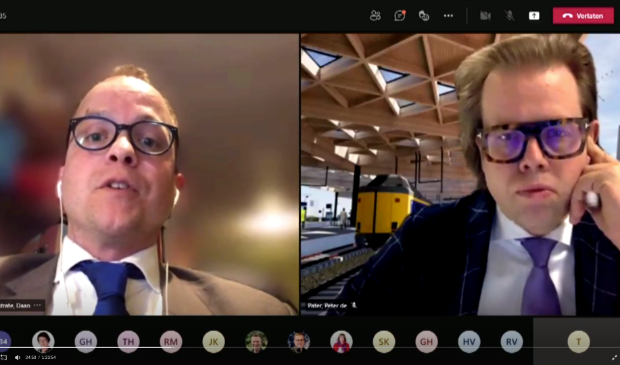Unmute the microphone
The width and height of the screenshot is (620, 365).
(510, 16)
